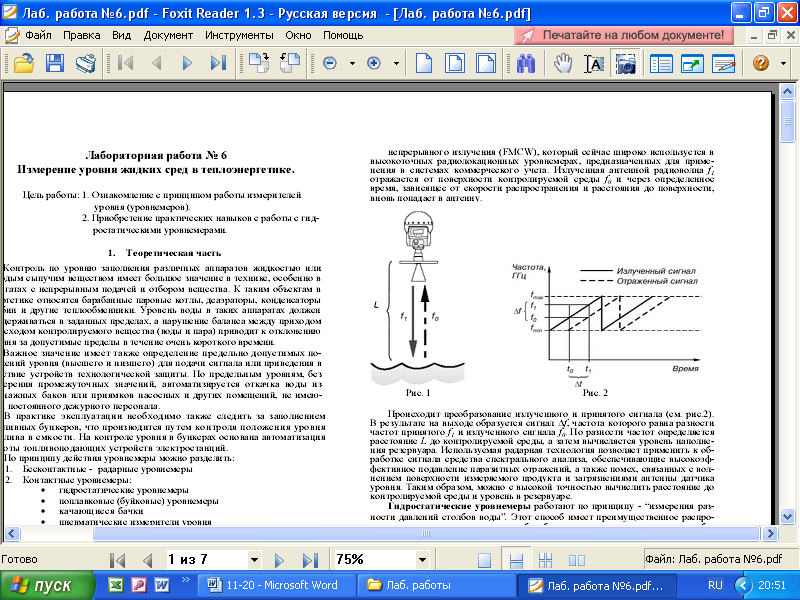The height and width of the screenshot is (600, 800).
Task: Expand the toolbar options arrow beside help
Action: tap(783, 64)
